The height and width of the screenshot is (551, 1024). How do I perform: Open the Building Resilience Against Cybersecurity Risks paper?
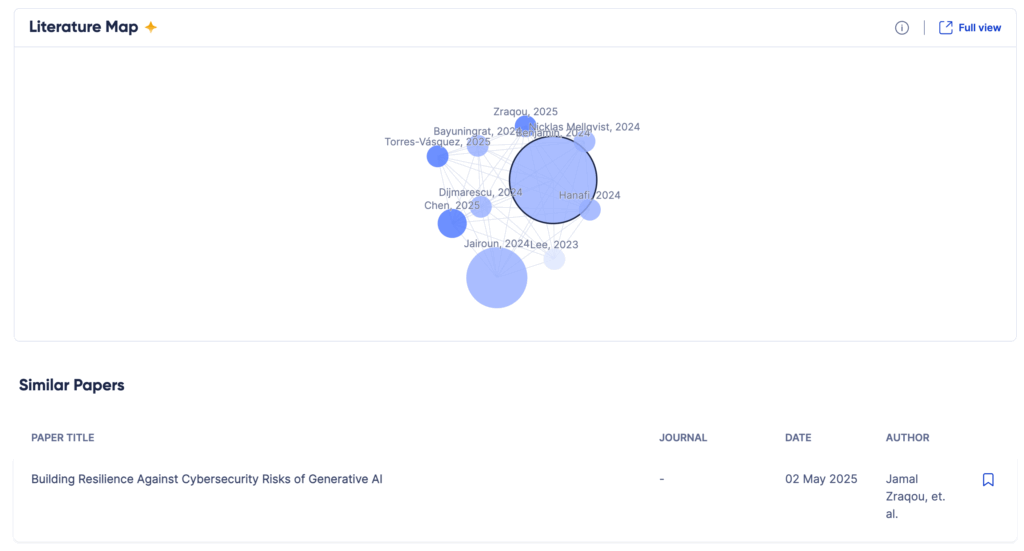pyautogui.click(x=206, y=479)
